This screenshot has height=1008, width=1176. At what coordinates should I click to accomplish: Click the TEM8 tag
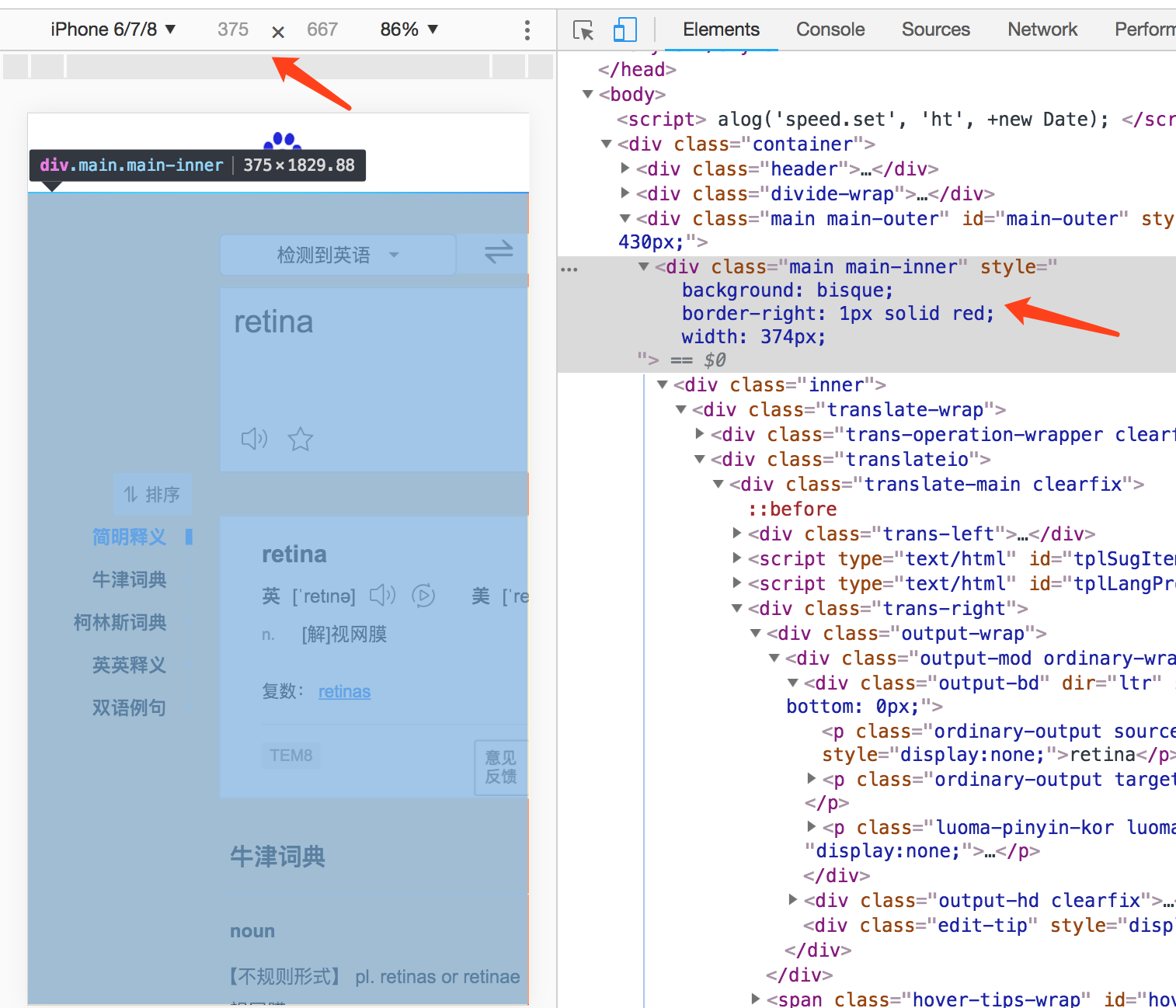(291, 755)
